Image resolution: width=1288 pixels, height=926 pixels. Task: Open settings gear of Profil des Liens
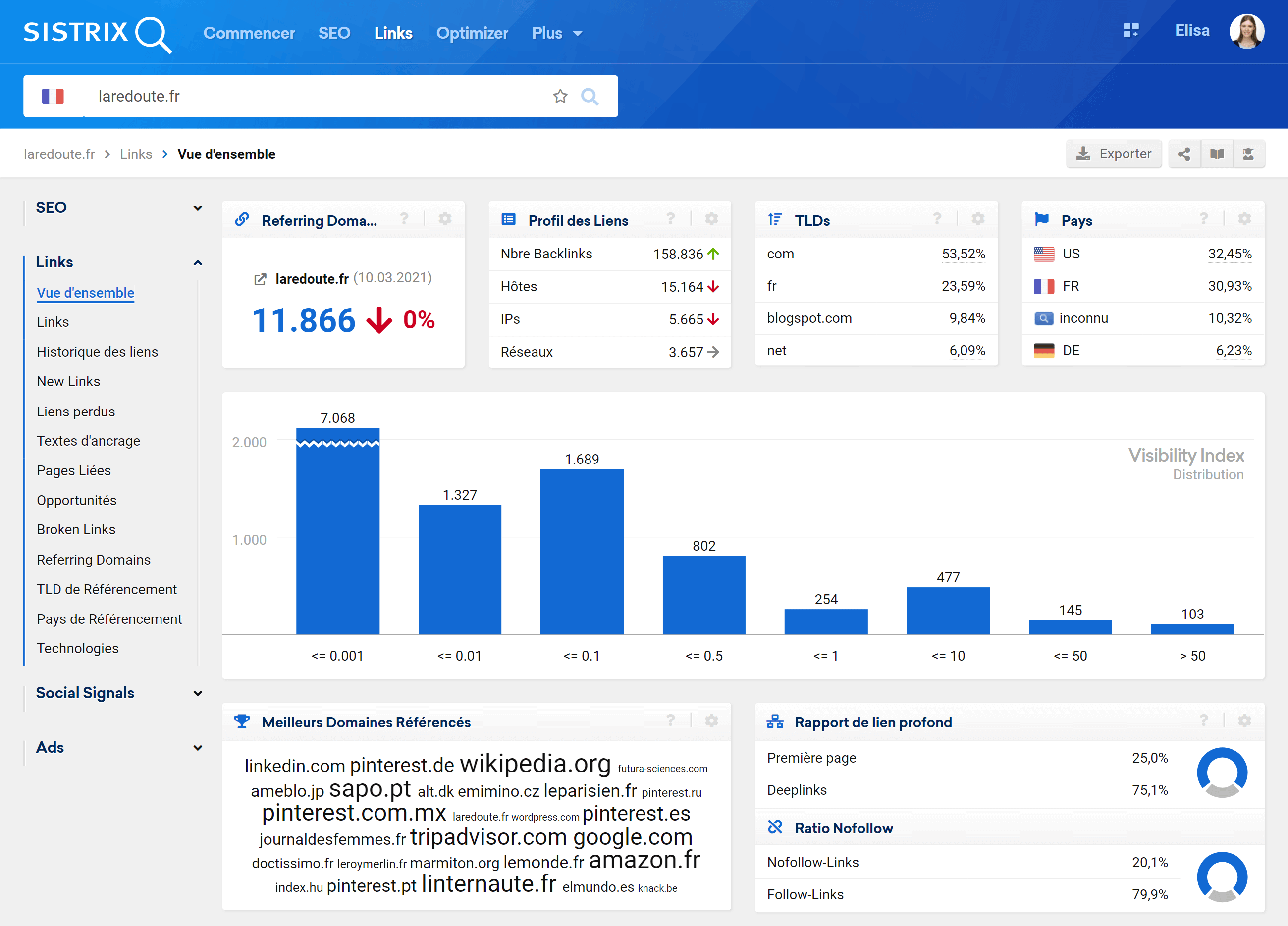[x=711, y=219]
